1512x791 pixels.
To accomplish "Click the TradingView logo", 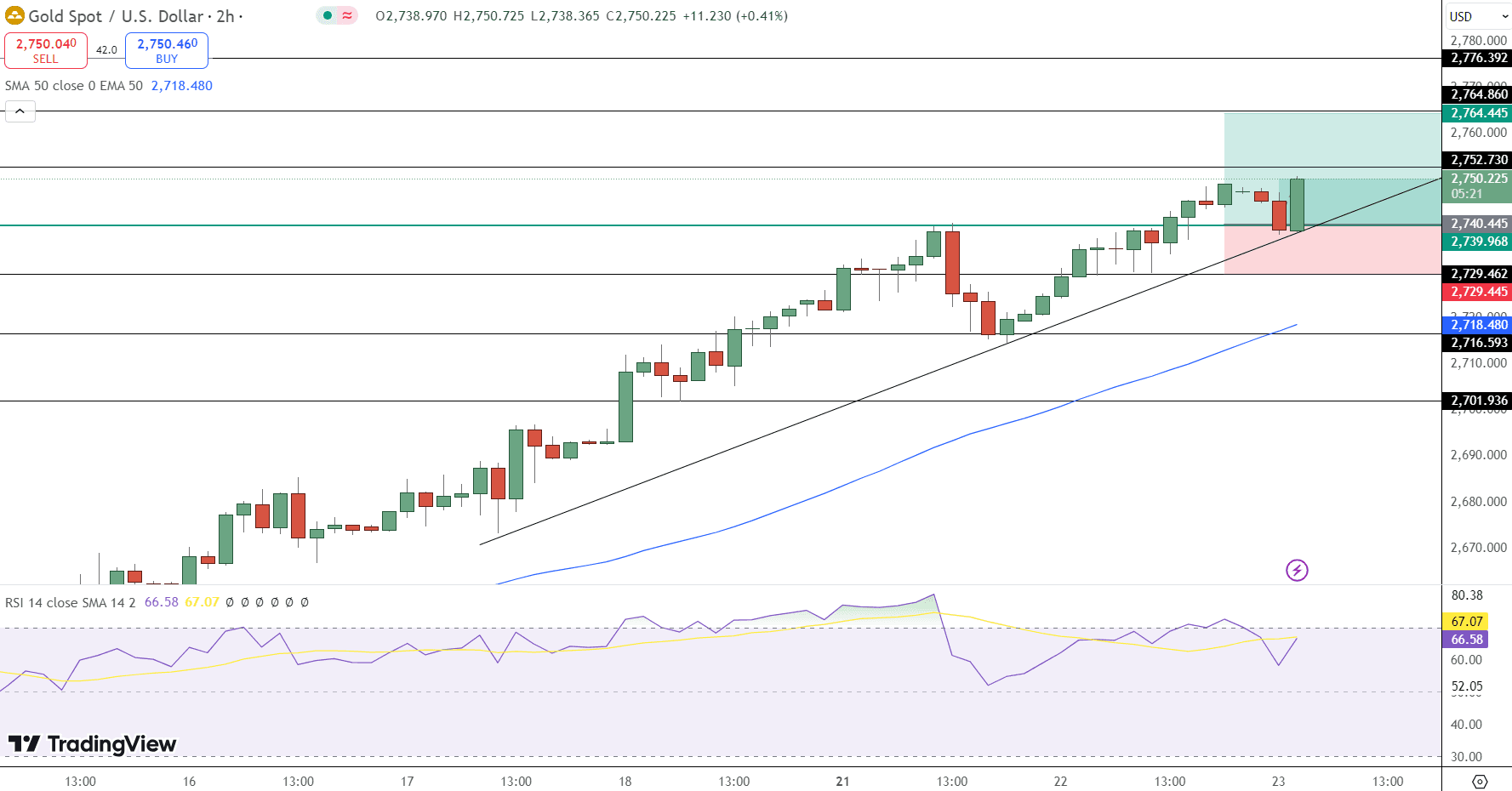I will 93,744.
